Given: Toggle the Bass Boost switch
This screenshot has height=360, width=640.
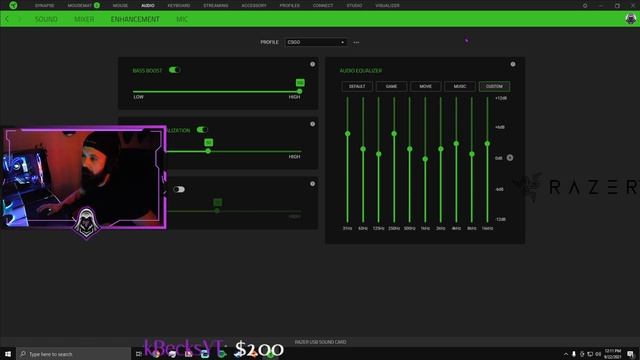Looking at the screenshot, I should point(175,70).
